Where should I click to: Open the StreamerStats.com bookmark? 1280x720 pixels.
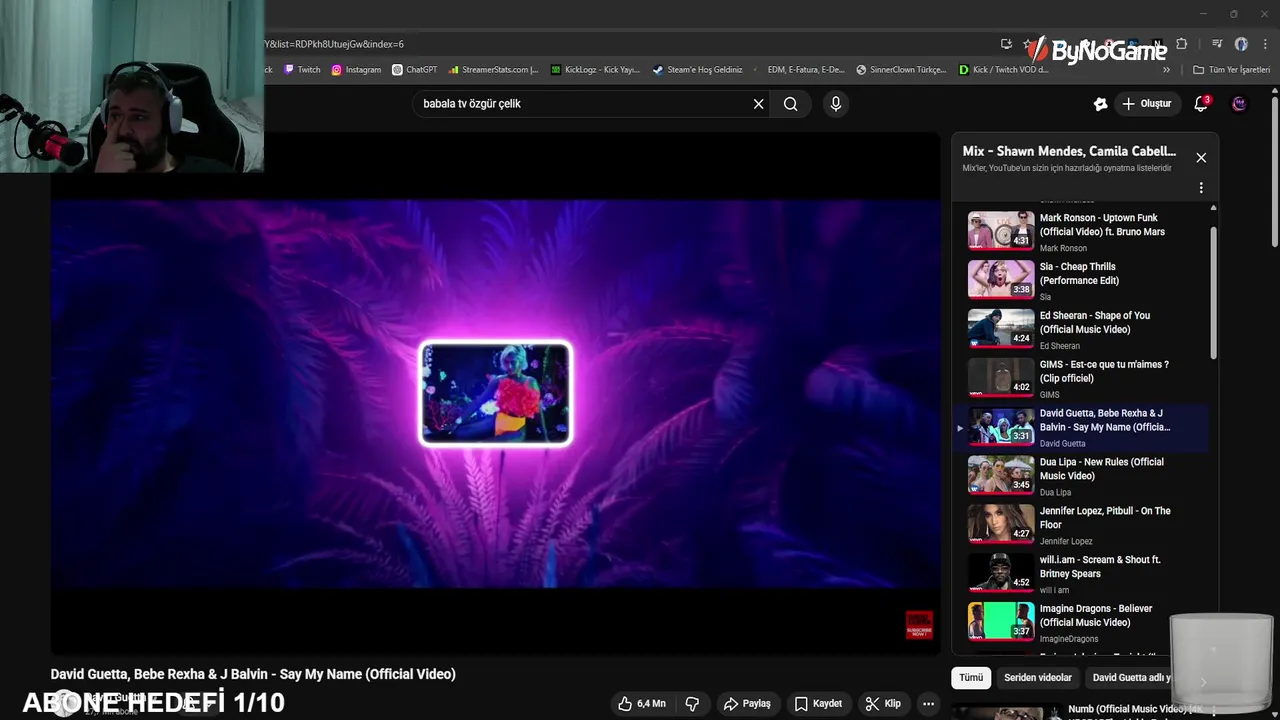pyautogui.click(x=493, y=70)
